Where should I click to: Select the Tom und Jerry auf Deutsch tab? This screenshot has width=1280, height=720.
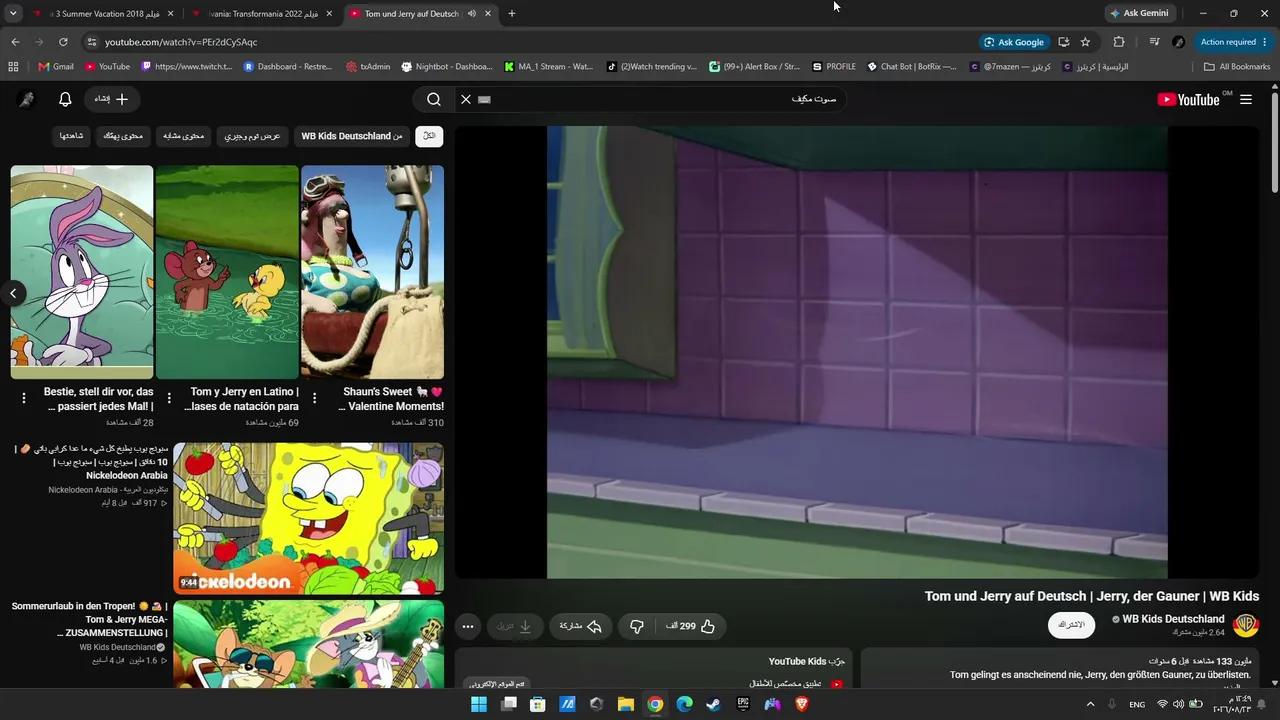point(420,14)
